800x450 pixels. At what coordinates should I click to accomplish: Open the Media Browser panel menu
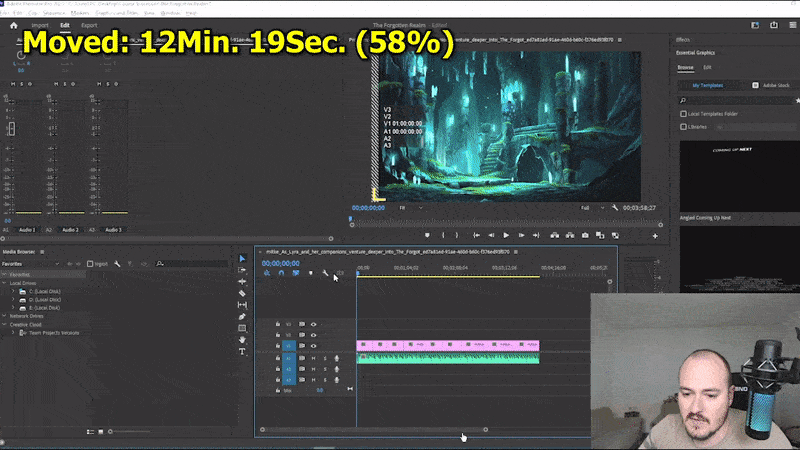tap(42, 252)
